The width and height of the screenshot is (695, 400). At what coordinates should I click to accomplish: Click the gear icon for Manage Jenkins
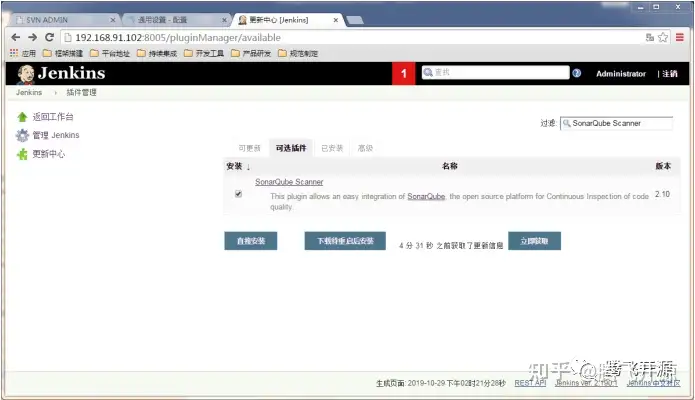pos(22,135)
